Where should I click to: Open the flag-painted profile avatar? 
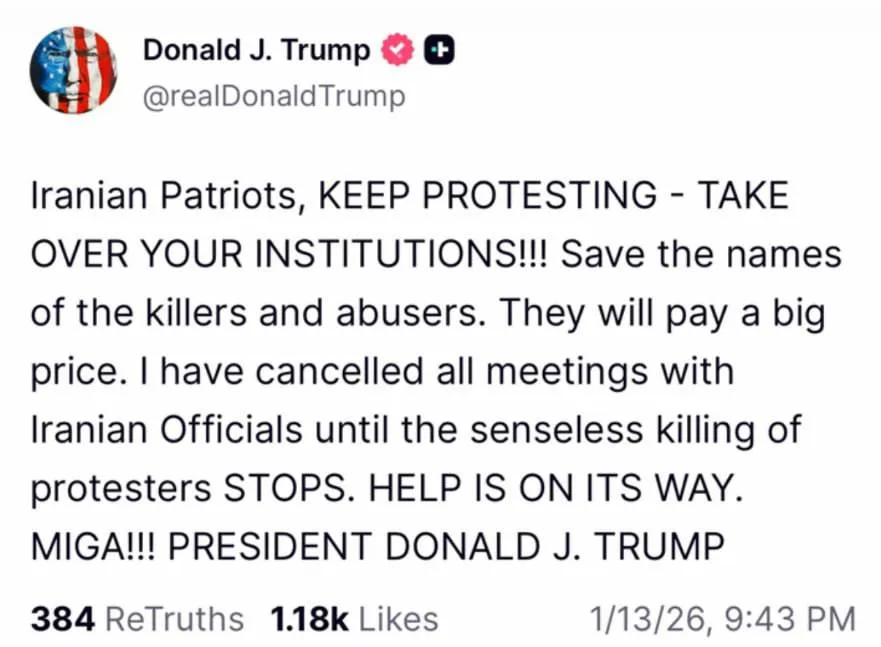point(74,70)
